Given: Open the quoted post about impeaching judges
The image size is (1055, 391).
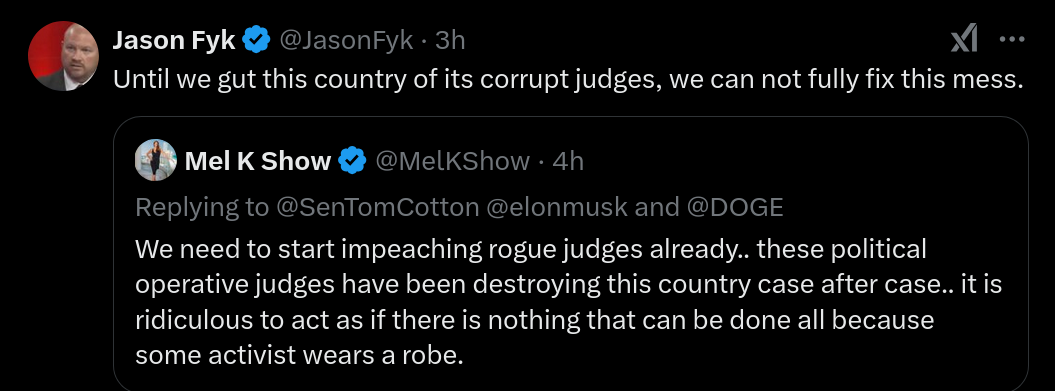Looking at the screenshot, I should coord(571,253).
